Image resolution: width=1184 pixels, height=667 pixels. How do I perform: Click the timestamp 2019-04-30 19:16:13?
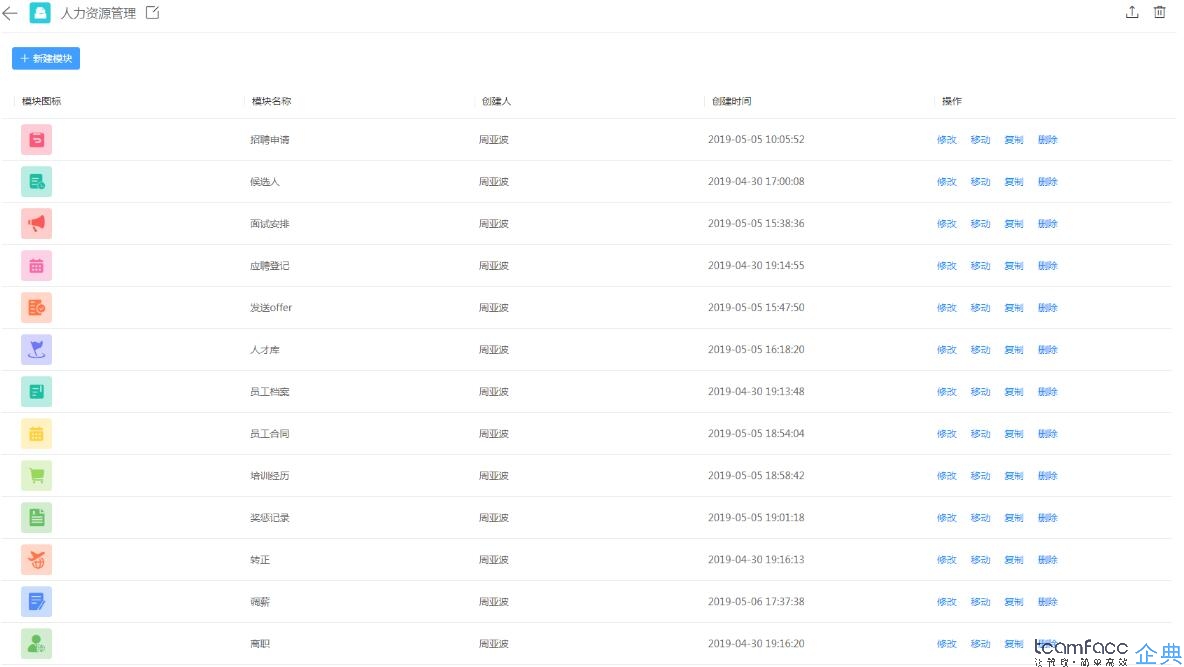point(756,560)
